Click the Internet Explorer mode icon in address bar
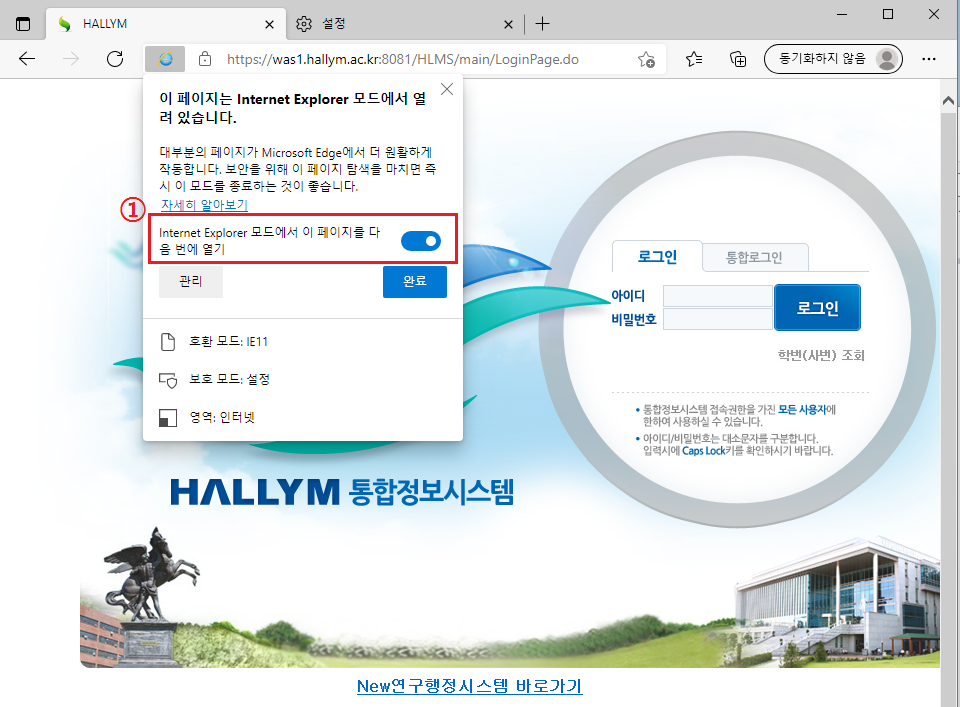 point(165,59)
